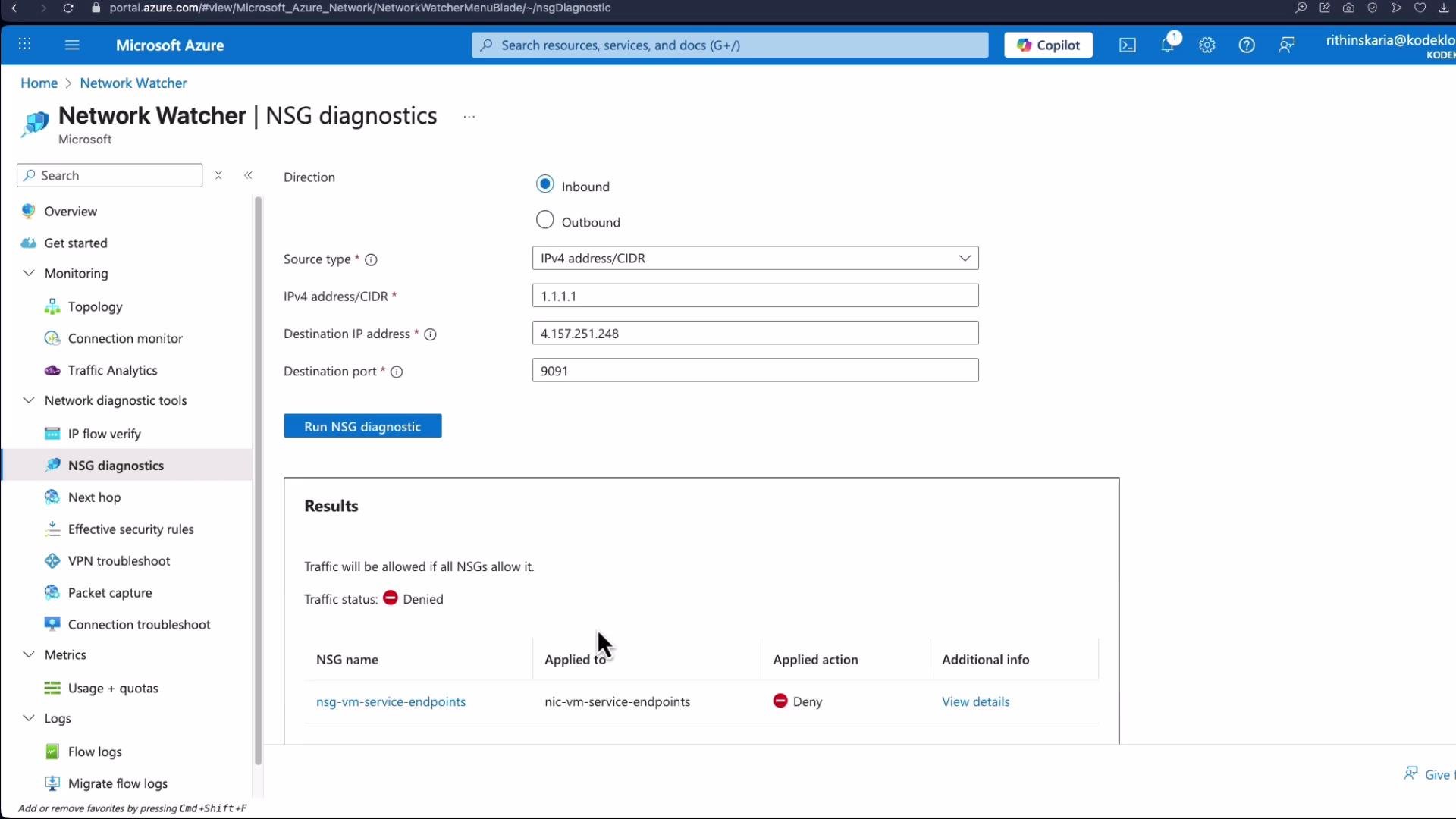Select the Outbound direction radio button
Image resolution: width=1456 pixels, height=819 pixels.
click(x=544, y=220)
